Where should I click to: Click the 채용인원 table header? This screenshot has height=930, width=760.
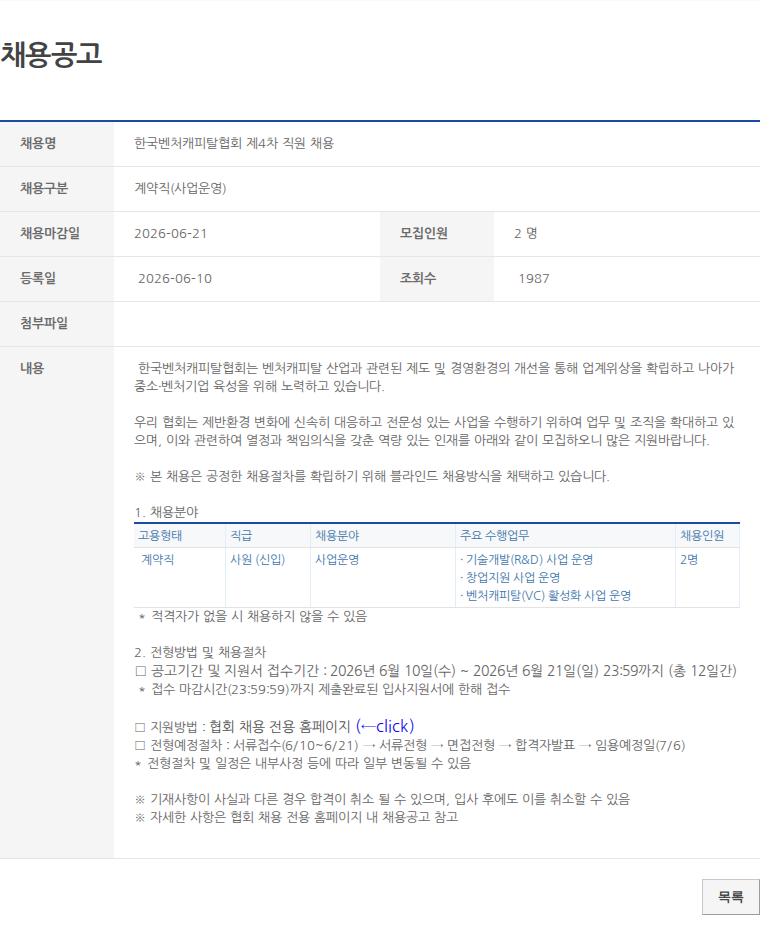pyautogui.click(x=702, y=536)
